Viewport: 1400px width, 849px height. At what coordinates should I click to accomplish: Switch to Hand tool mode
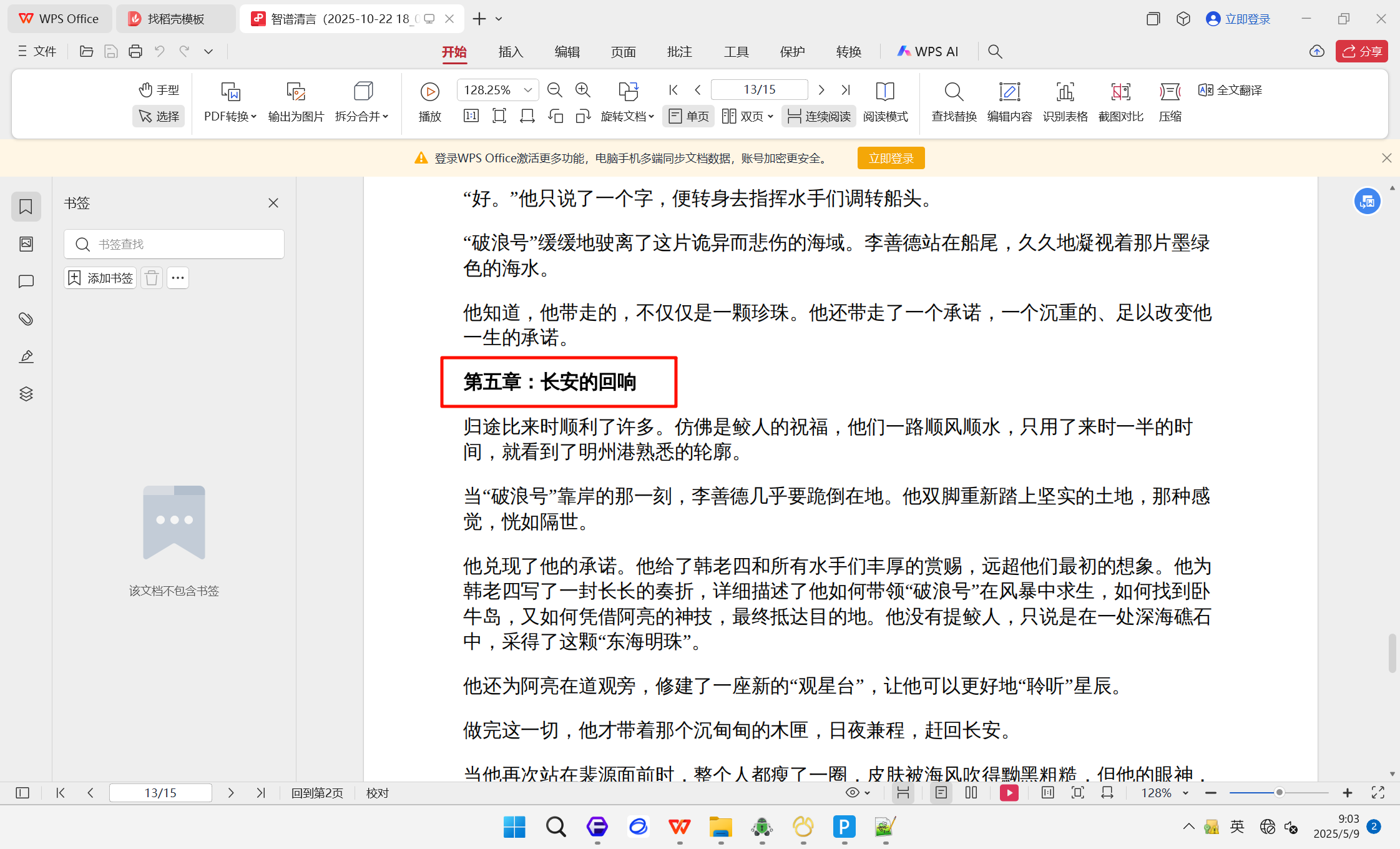pos(159,90)
